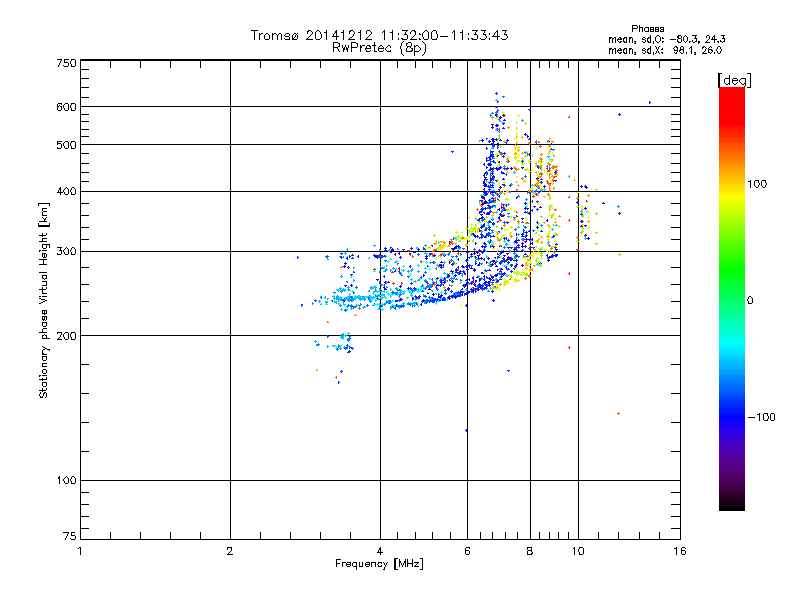Click the '100' height tick label on y-axis
800x600 pixels.
coord(67,480)
